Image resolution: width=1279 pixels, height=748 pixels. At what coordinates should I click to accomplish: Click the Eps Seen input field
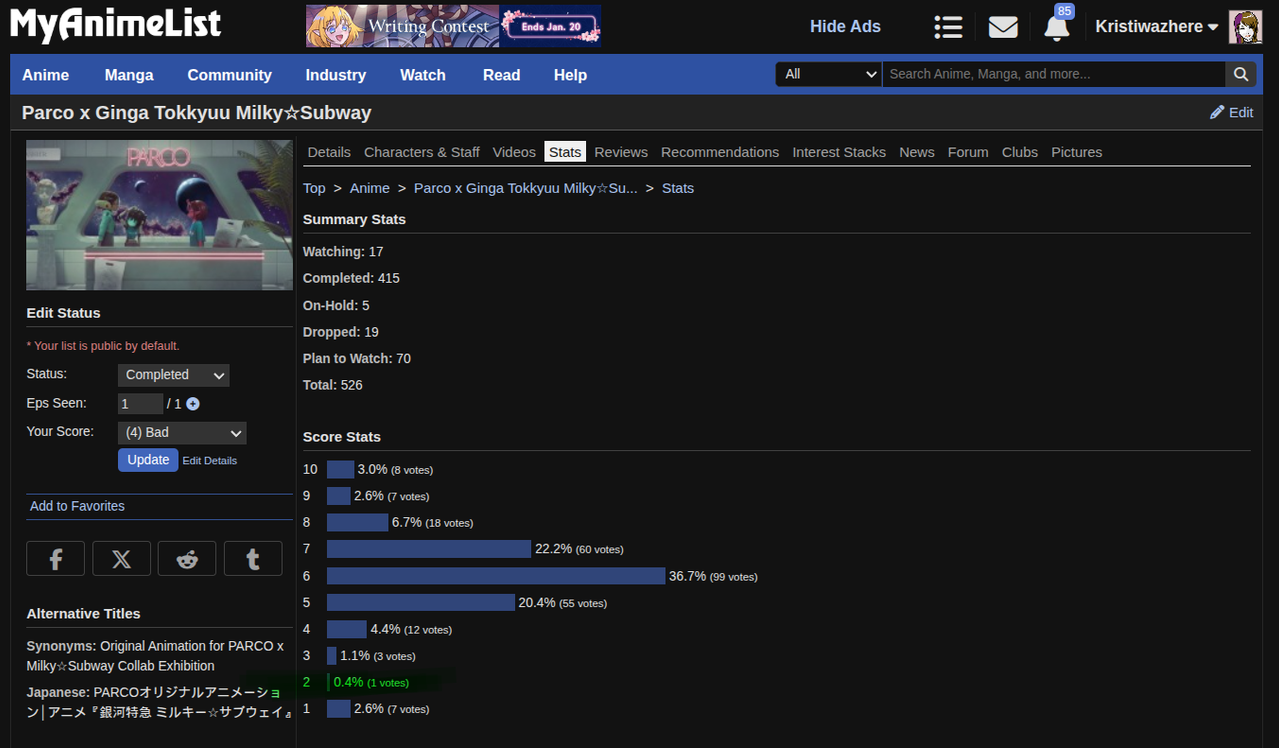(x=140, y=404)
